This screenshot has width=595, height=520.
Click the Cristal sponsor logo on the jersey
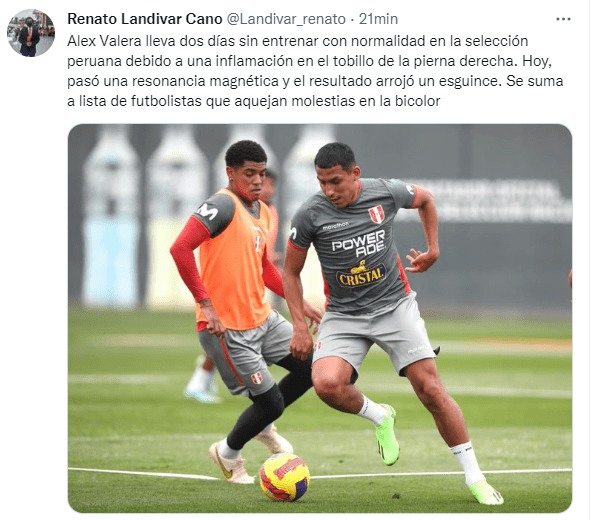[x=361, y=274]
